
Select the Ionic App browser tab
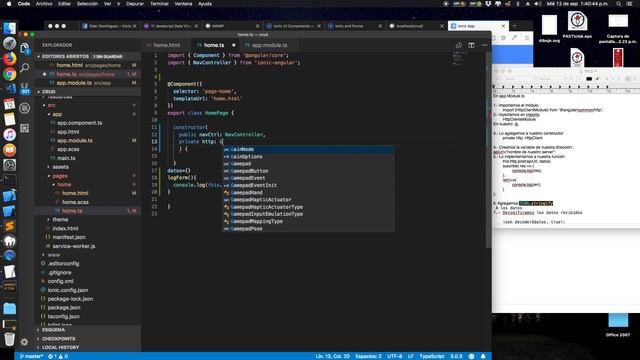478,26
